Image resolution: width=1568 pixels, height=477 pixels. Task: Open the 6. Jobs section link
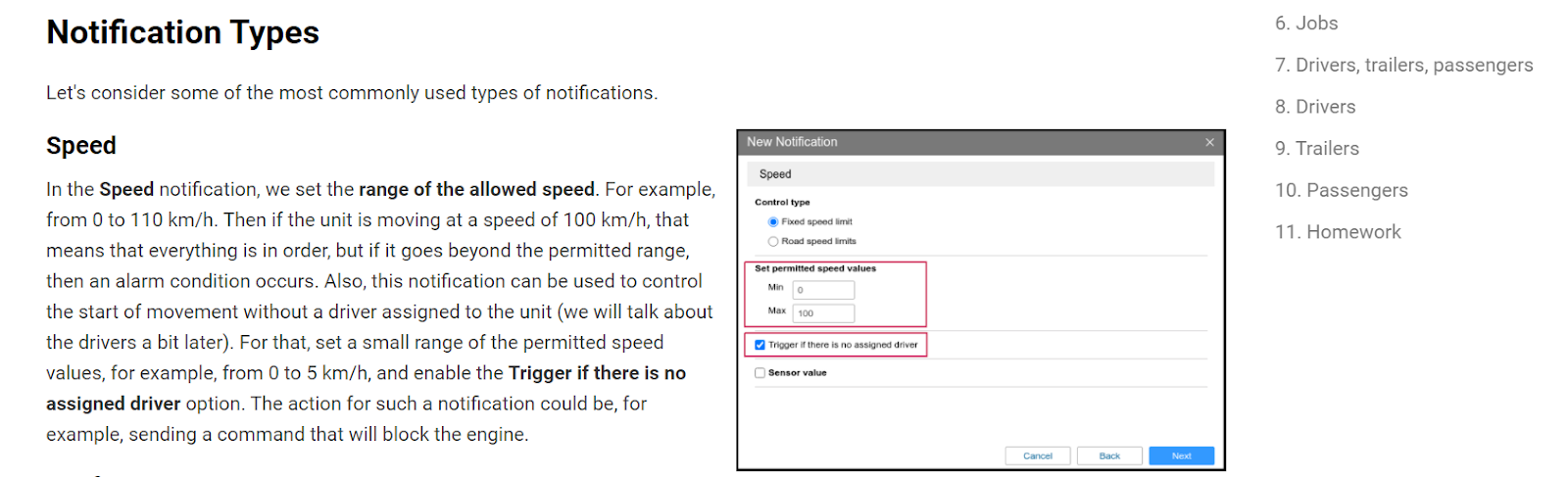1306,24
